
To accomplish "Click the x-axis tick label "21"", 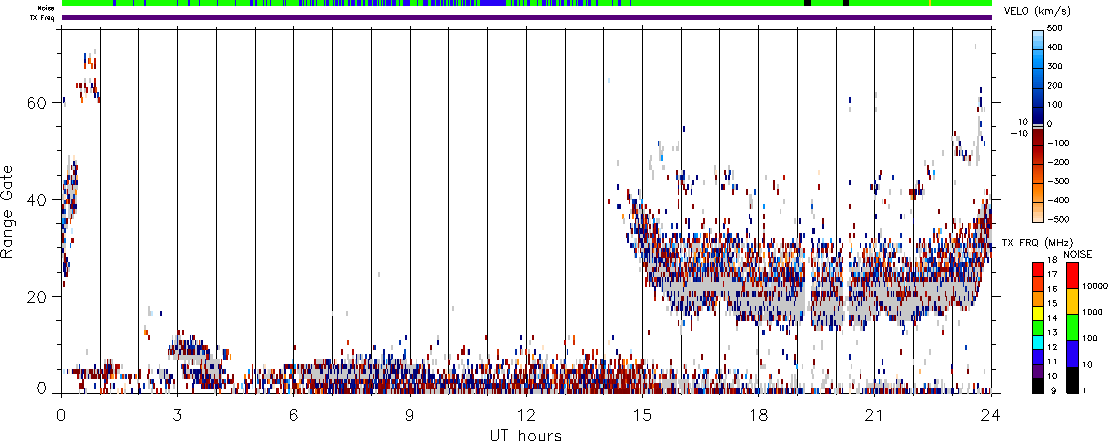I will pyautogui.click(x=874, y=414).
